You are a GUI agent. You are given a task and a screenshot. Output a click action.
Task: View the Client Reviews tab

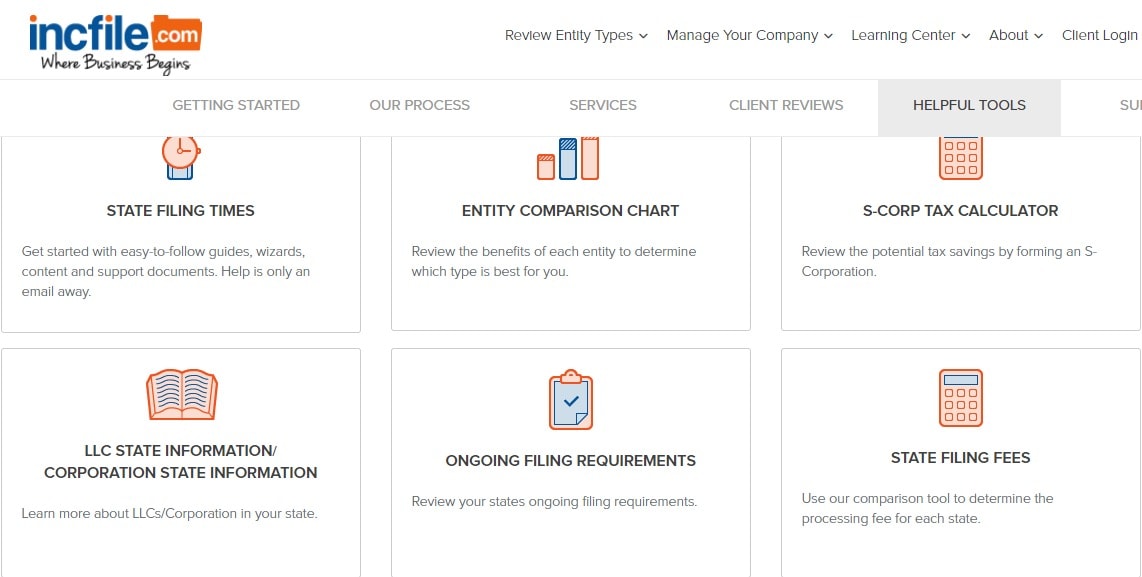tap(786, 106)
